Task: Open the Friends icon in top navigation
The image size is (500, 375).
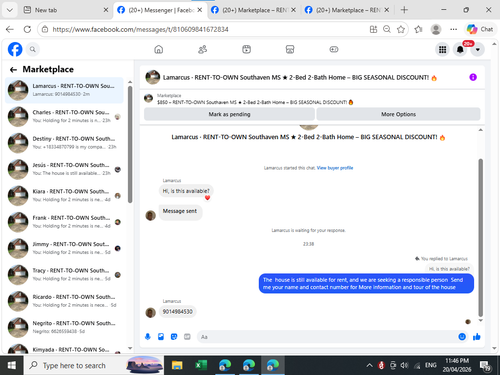Action: coord(202,49)
